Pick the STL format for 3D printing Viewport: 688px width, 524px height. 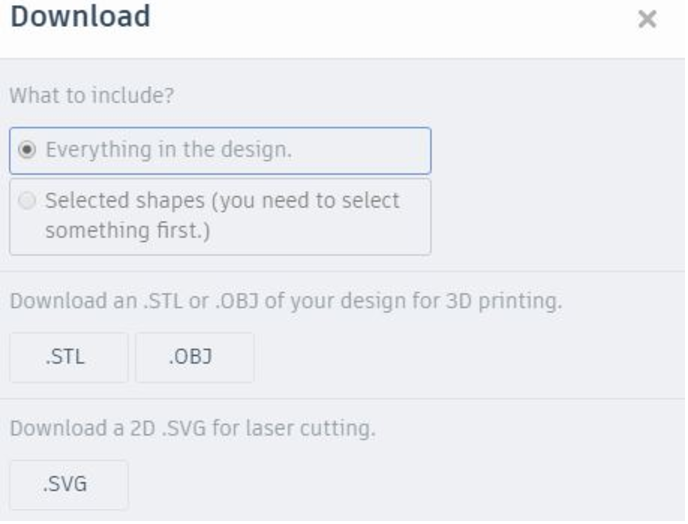pos(68,358)
